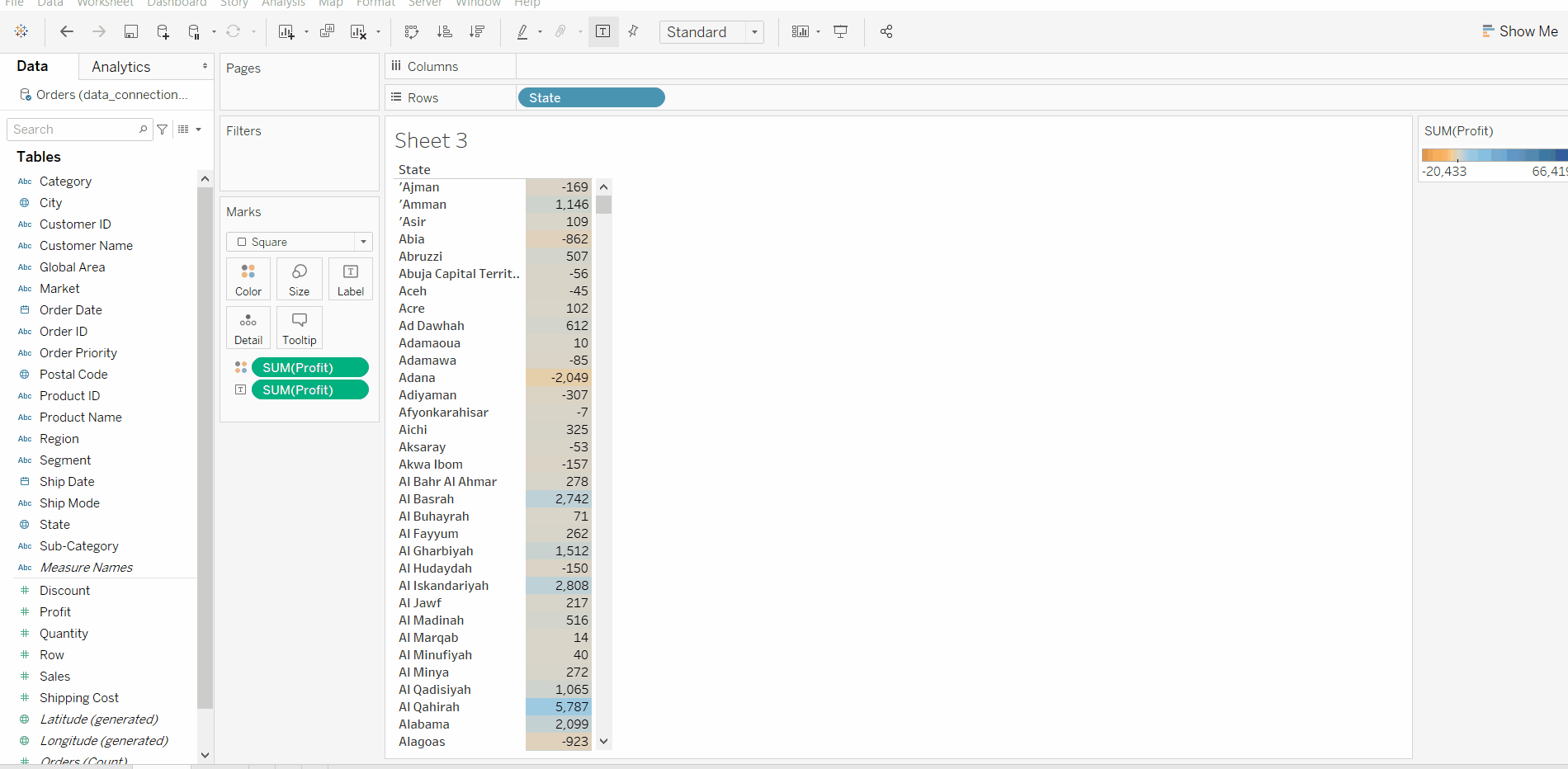Select the Orders data connection source
This screenshot has height=769, width=1568.
104,95
